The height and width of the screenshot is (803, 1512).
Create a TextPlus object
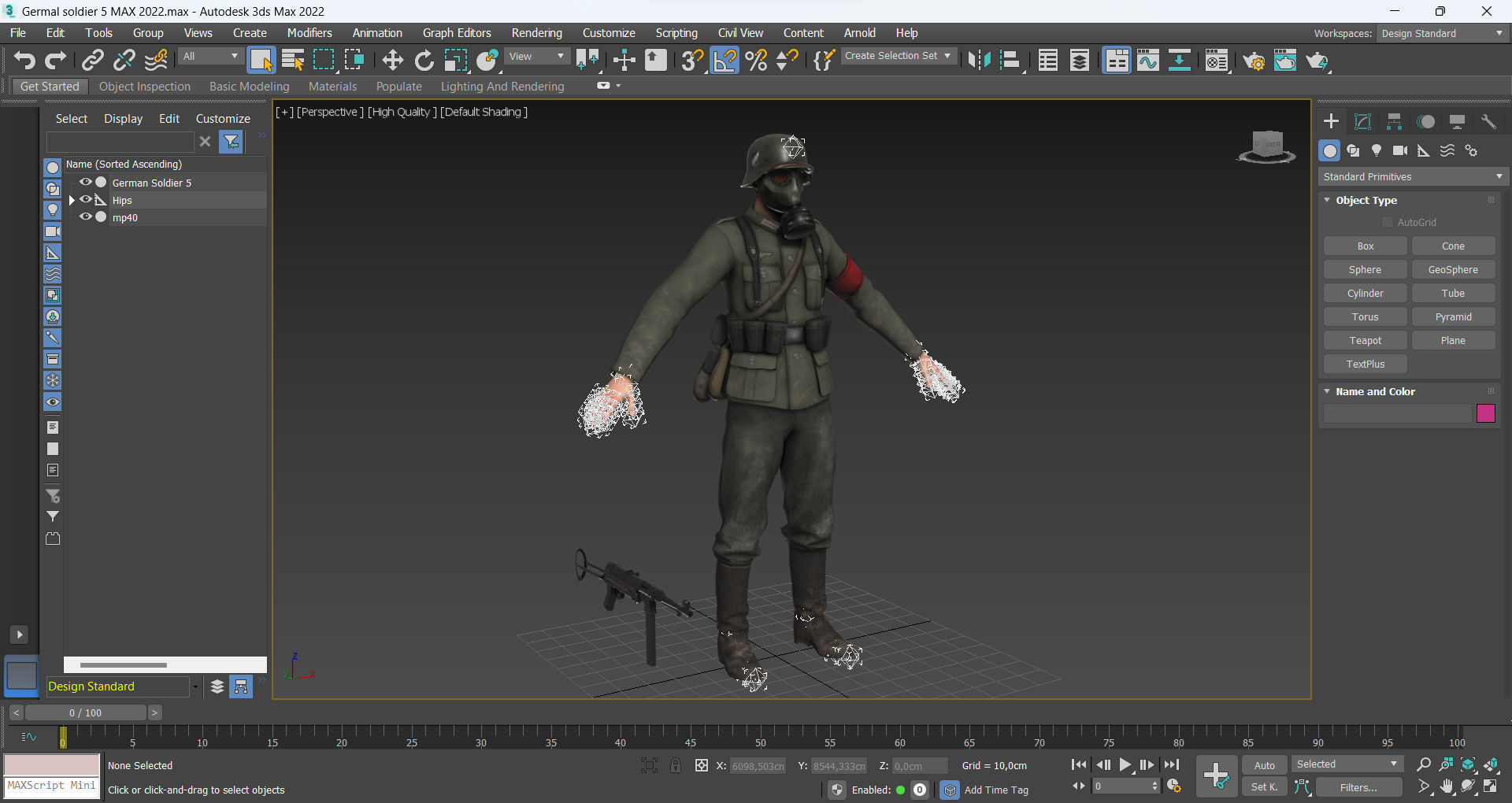click(x=1366, y=364)
